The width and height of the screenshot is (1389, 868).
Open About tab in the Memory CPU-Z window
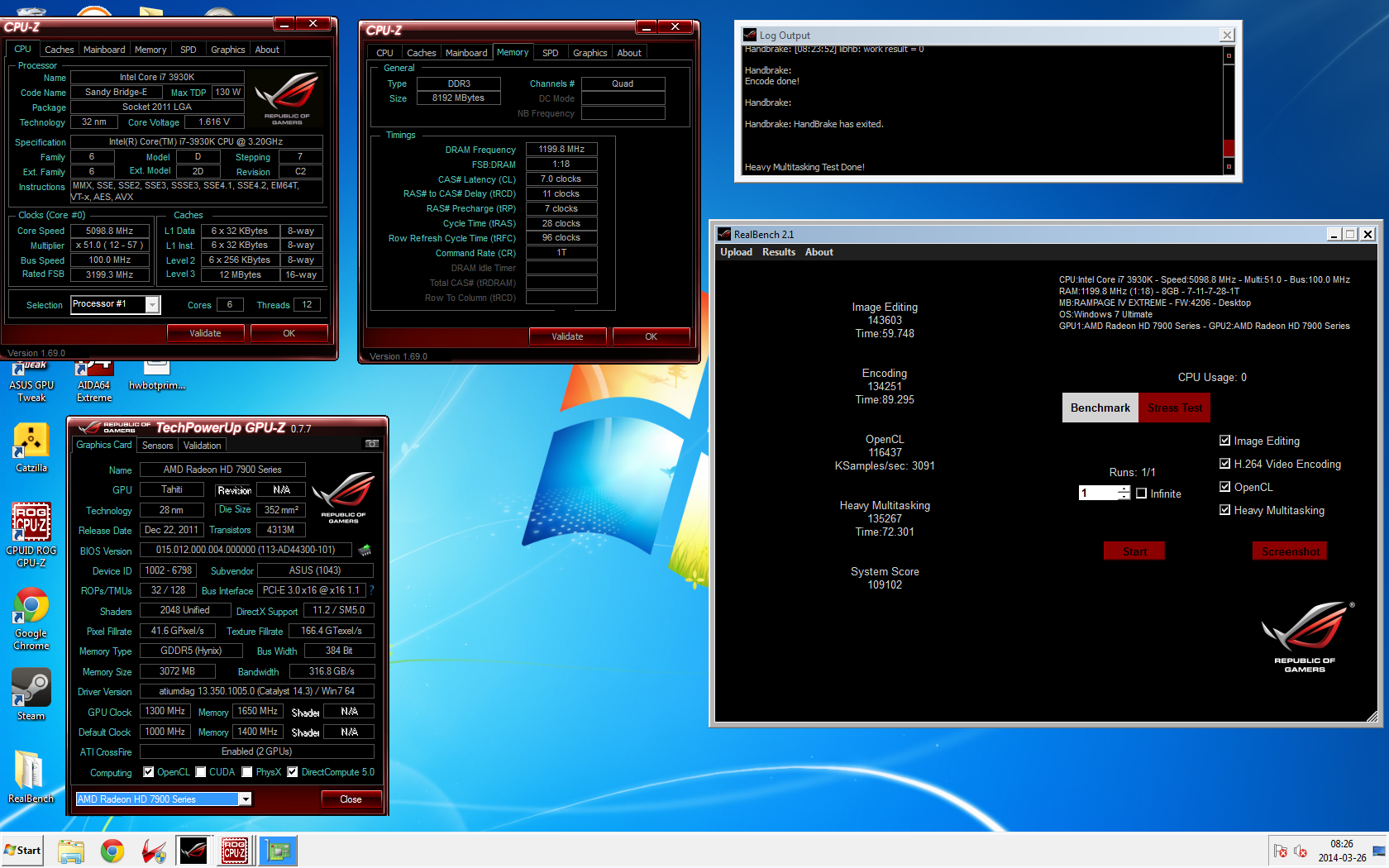click(x=629, y=53)
